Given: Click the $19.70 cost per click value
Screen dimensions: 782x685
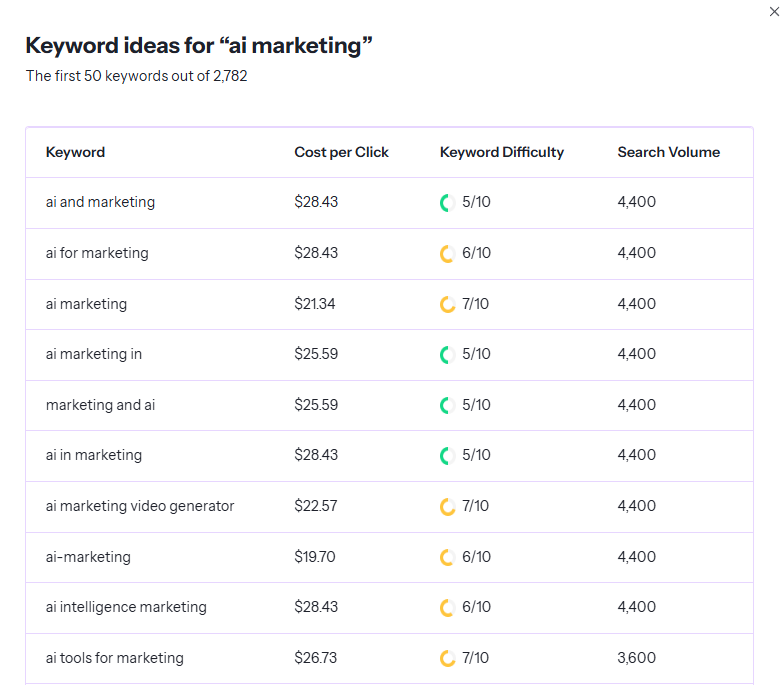Looking at the screenshot, I should coord(315,557).
